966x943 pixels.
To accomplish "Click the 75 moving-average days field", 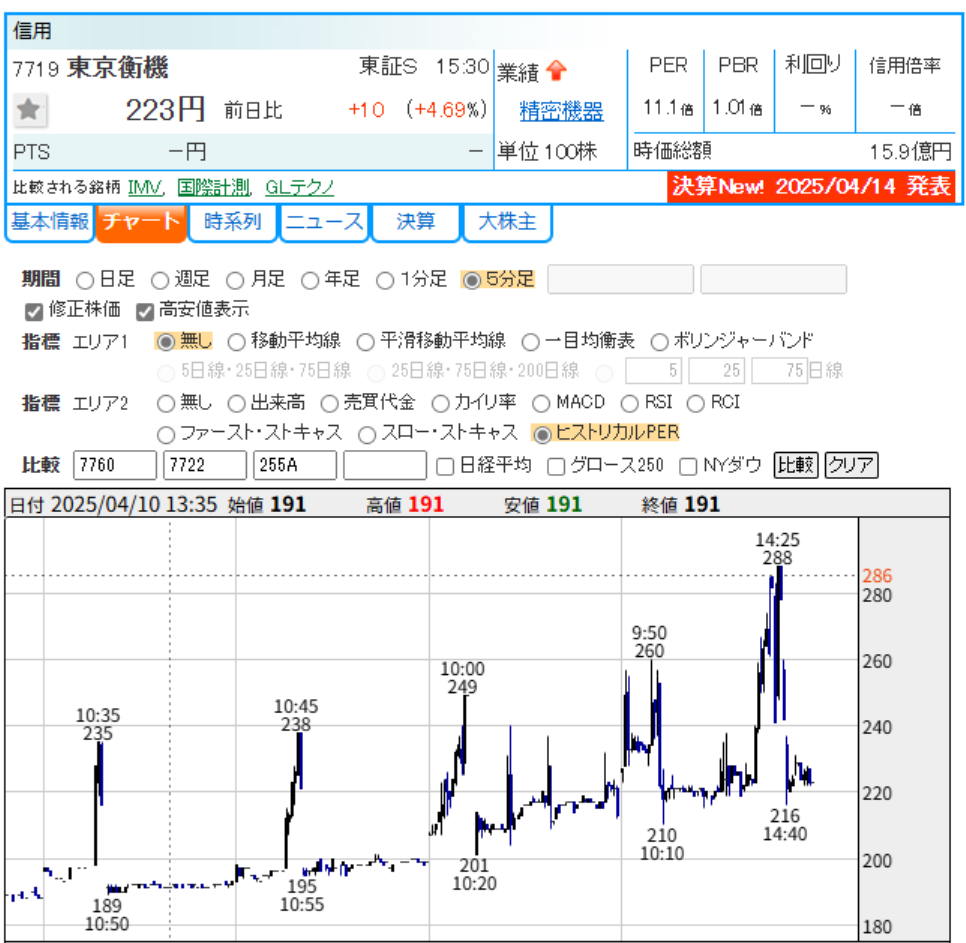I will click(x=779, y=371).
